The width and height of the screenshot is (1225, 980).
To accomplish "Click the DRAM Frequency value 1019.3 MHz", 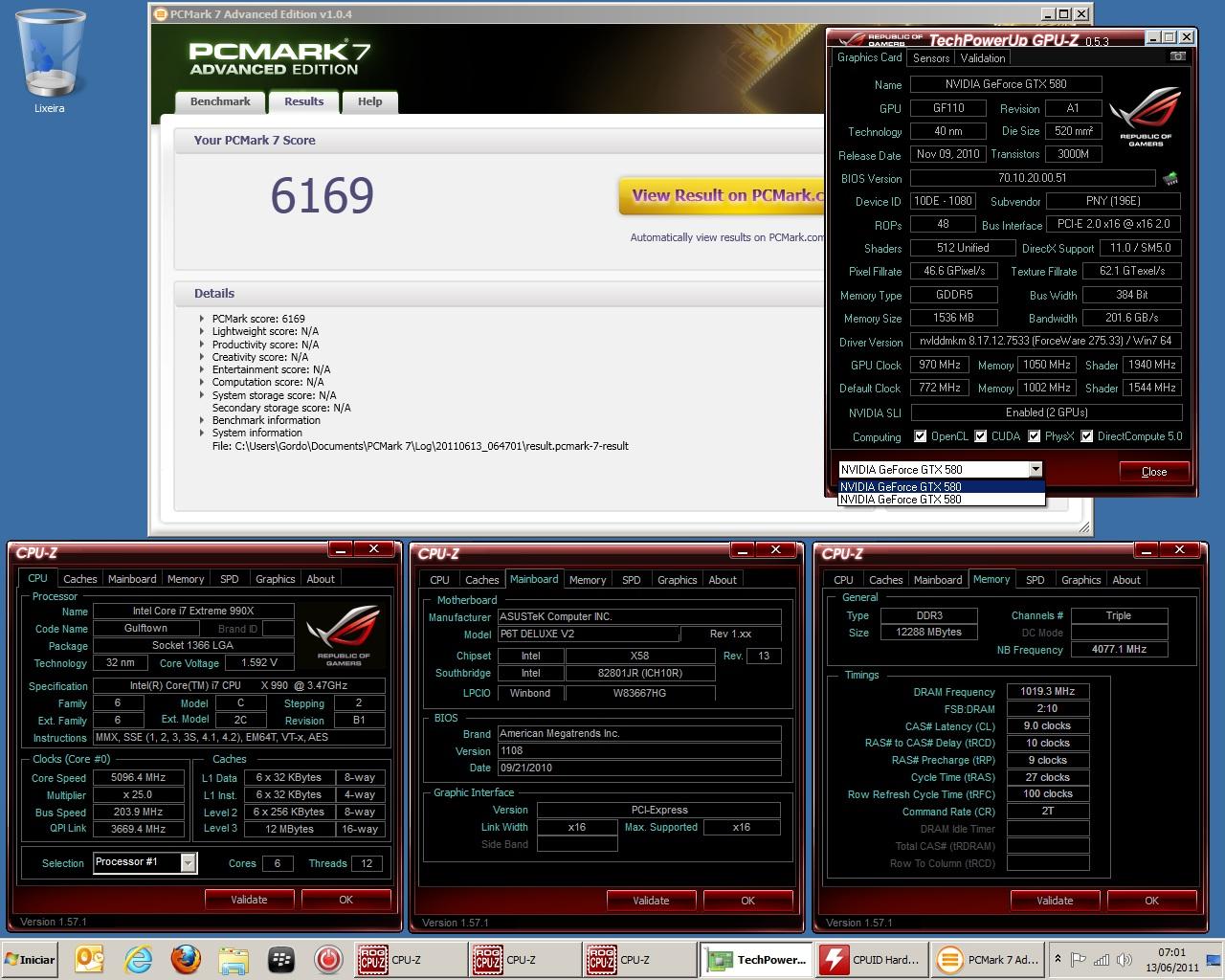I will pos(1048,691).
